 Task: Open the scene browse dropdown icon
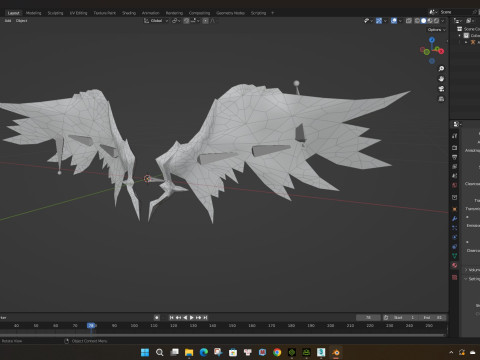coord(433,12)
